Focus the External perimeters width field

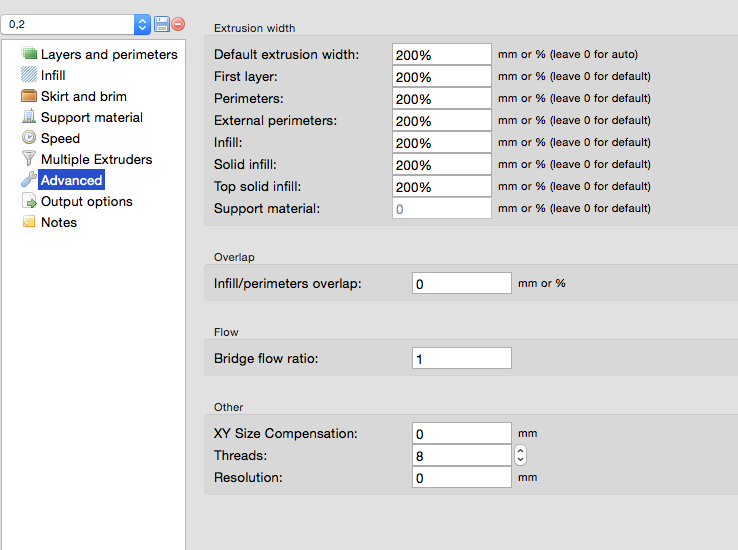[441, 120]
